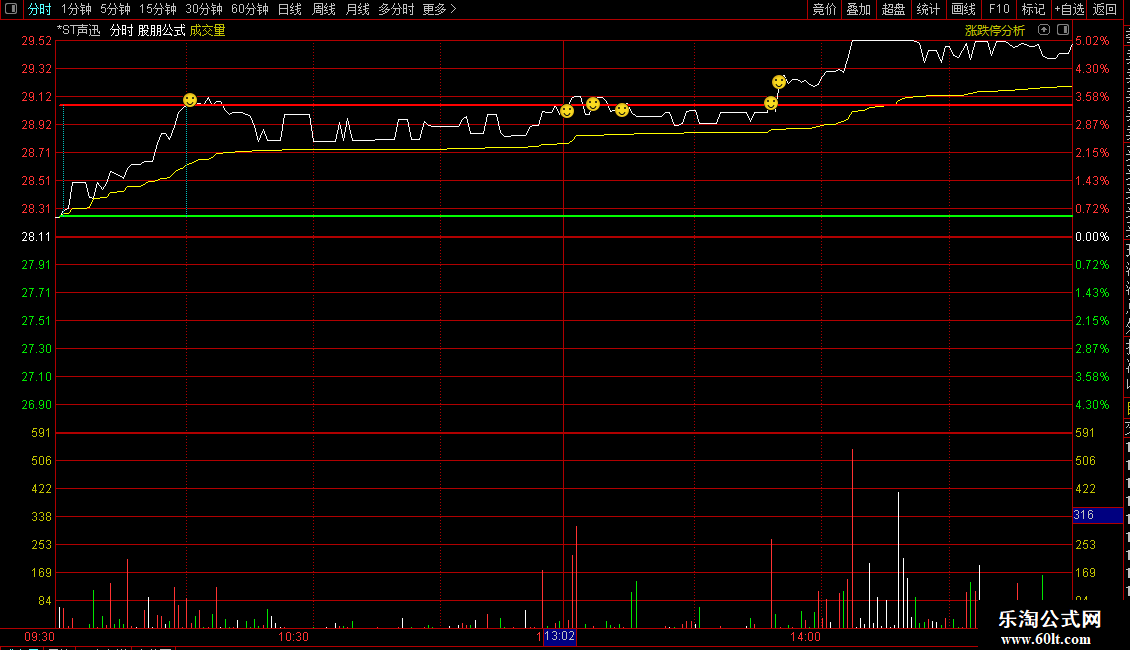Click the smiley marker at 13:02 crosshair

point(567,111)
